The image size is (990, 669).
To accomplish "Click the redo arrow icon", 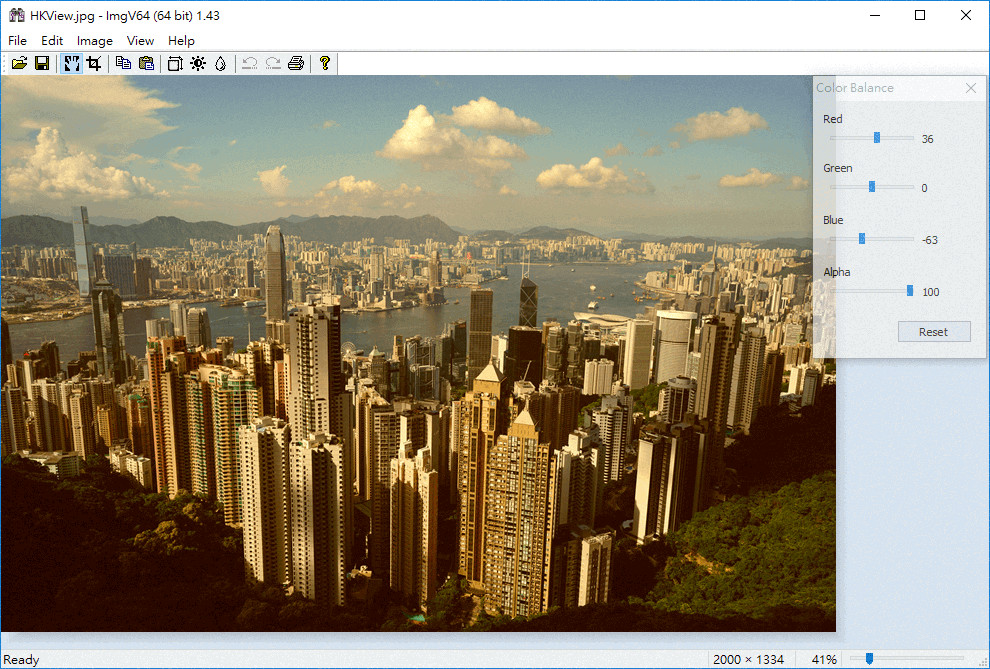I will [273, 63].
